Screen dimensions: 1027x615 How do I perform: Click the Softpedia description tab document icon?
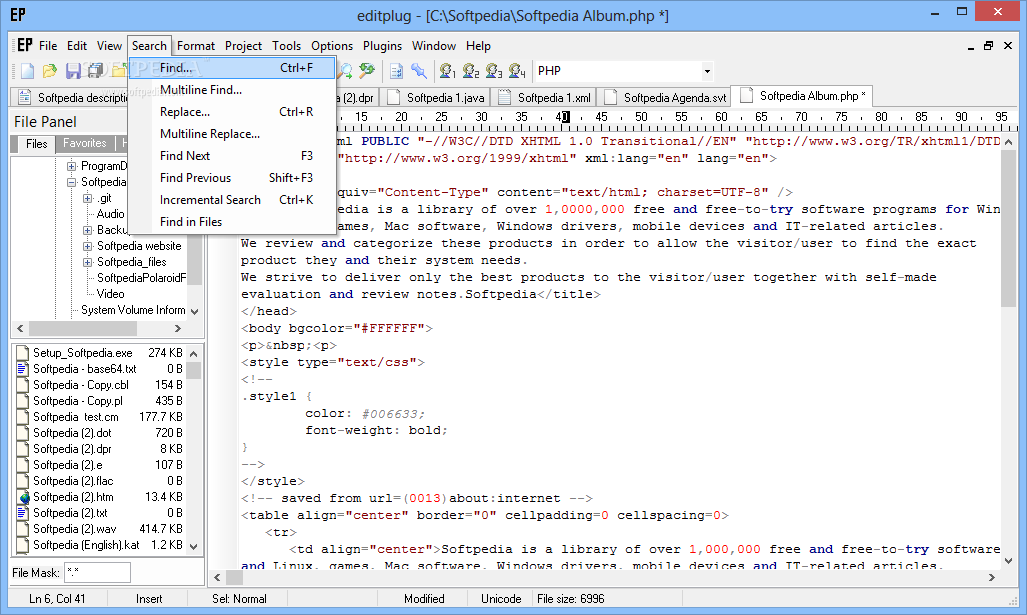(24, 98)
